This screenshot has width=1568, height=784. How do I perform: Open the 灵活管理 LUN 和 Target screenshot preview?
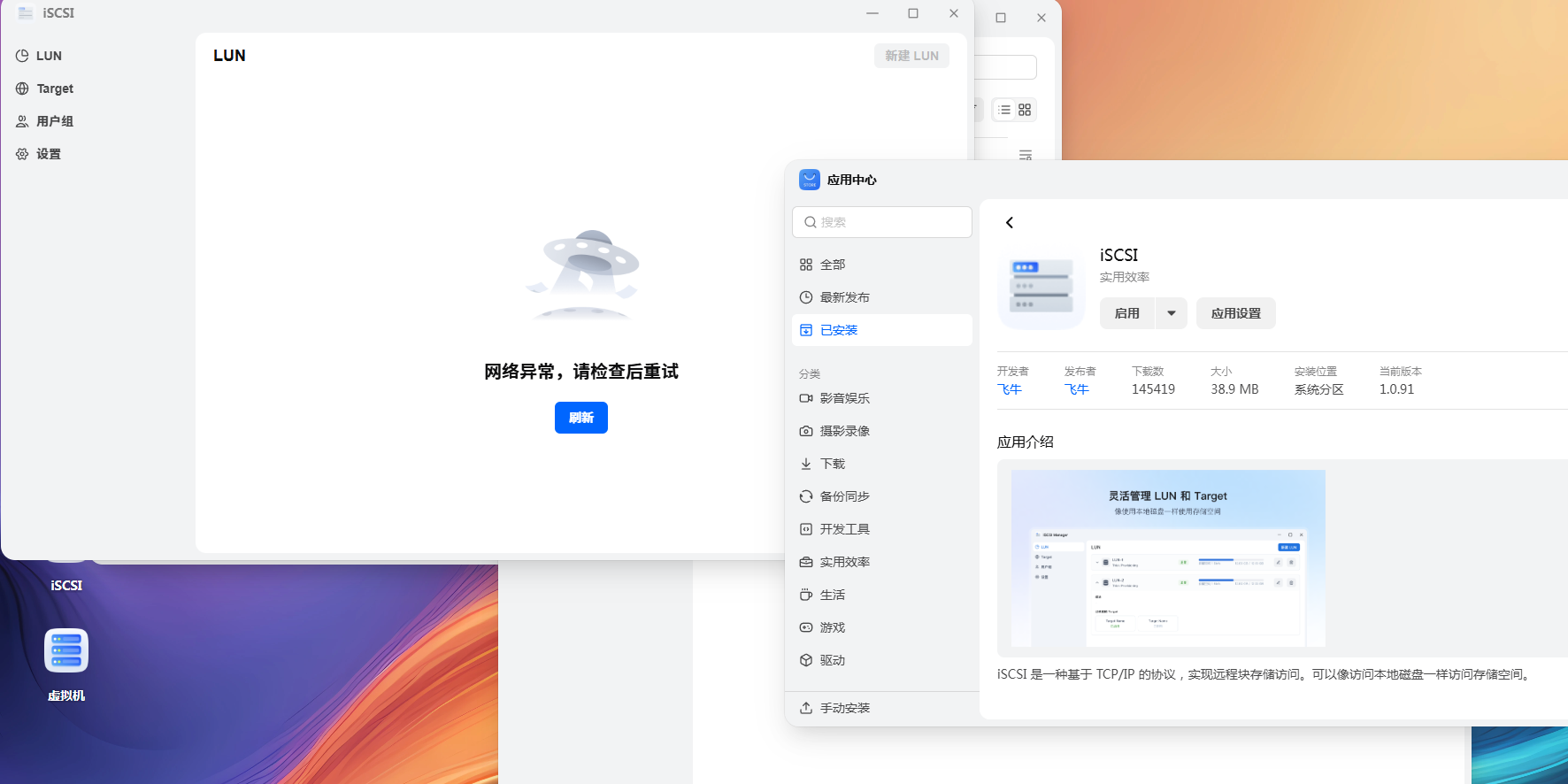click(1168, 558)
